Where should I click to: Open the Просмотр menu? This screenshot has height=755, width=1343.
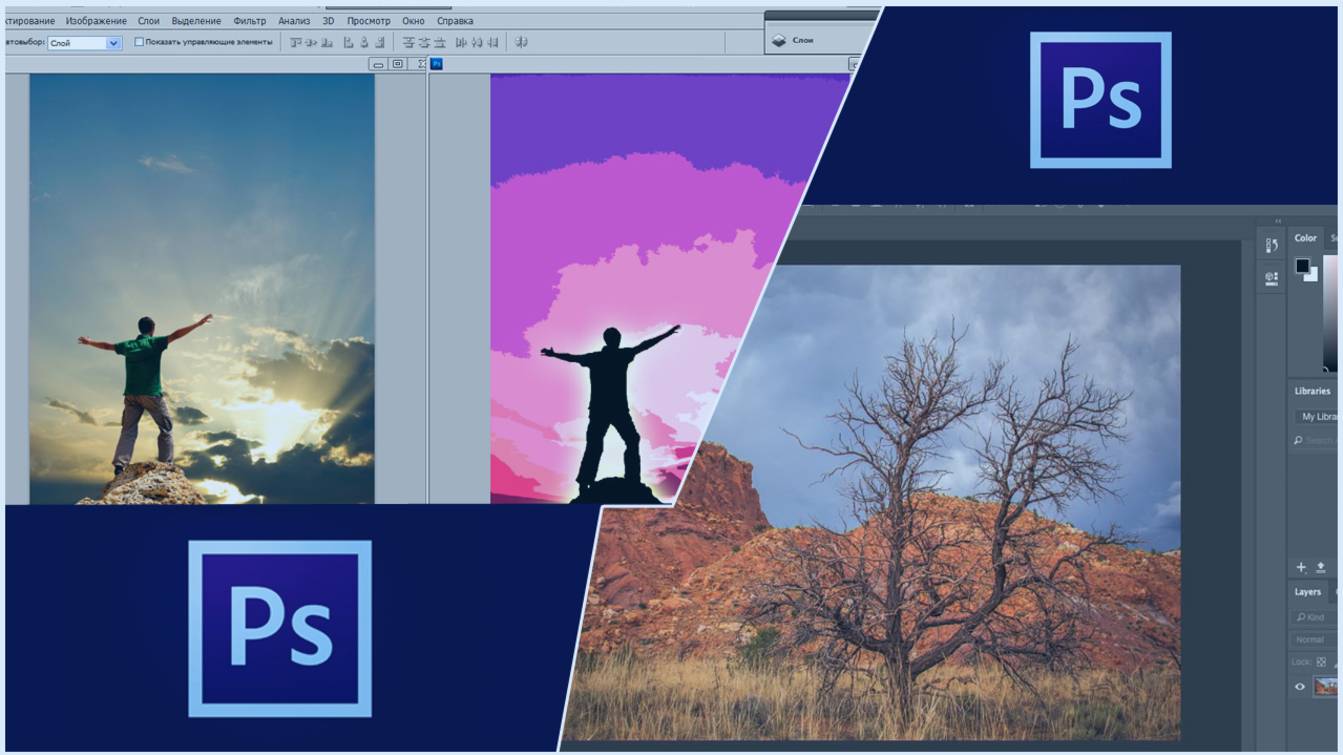[369, 21]
